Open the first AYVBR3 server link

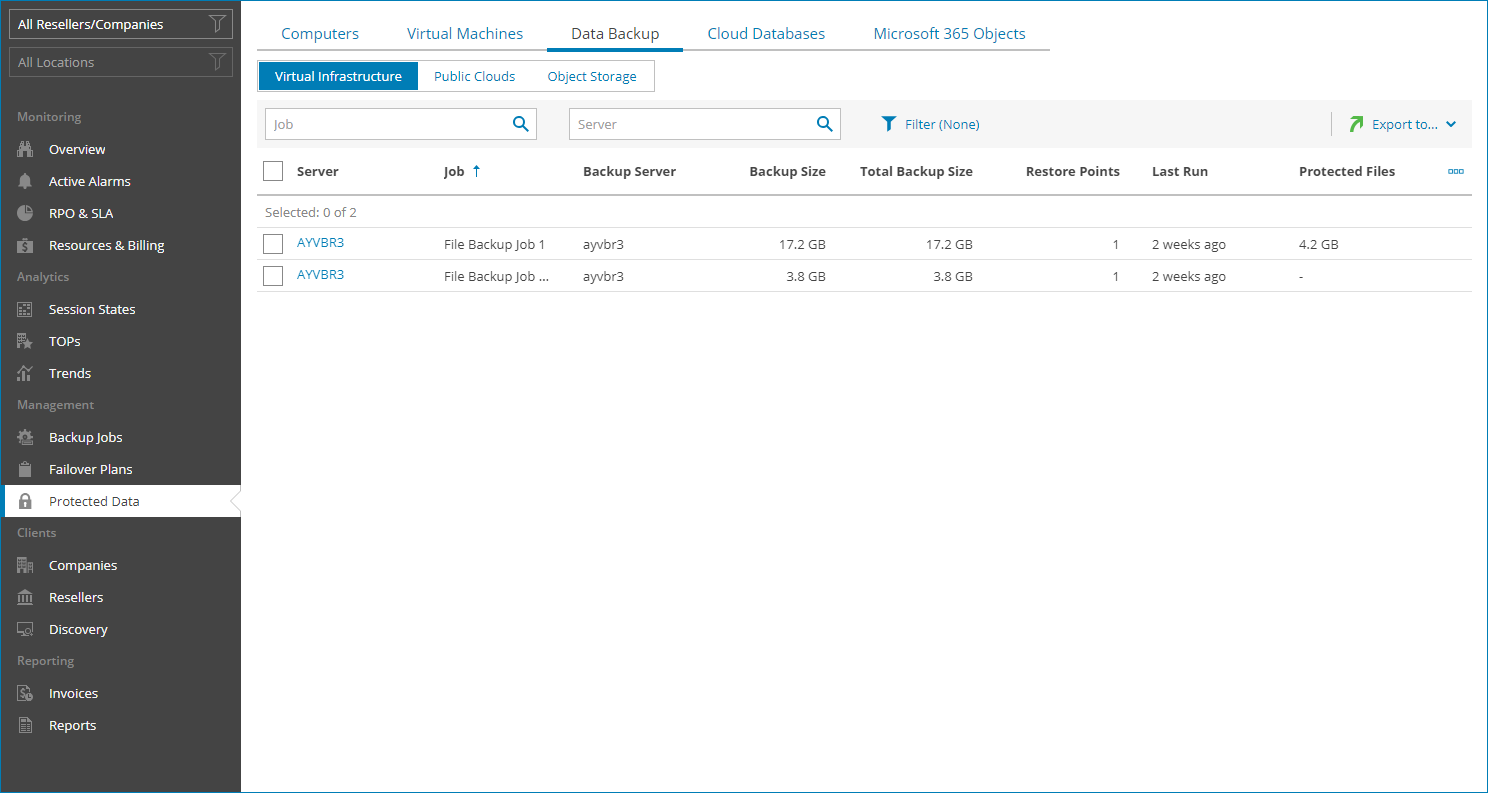point(320,243)
